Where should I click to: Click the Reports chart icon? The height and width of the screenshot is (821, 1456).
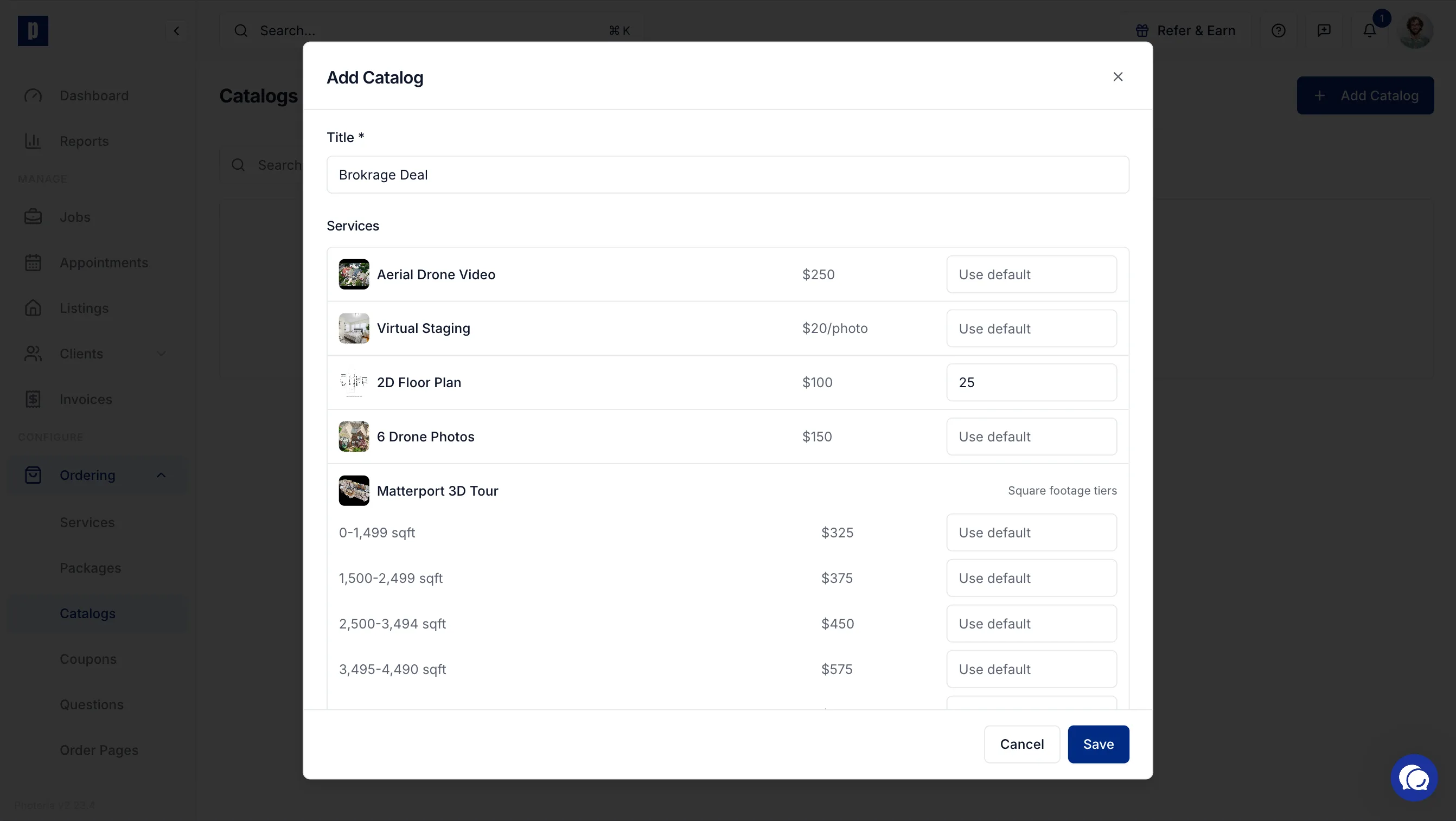pos(33,140)
